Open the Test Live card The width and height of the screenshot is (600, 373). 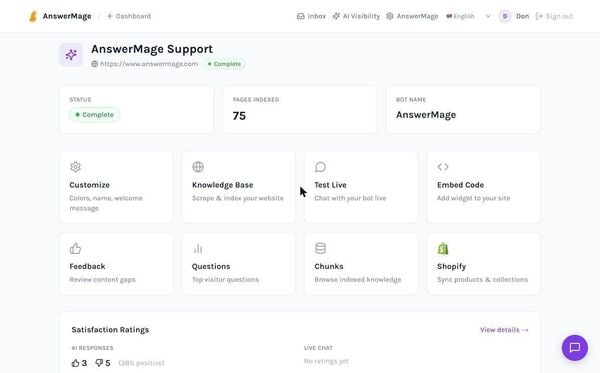tap(361, 187)
